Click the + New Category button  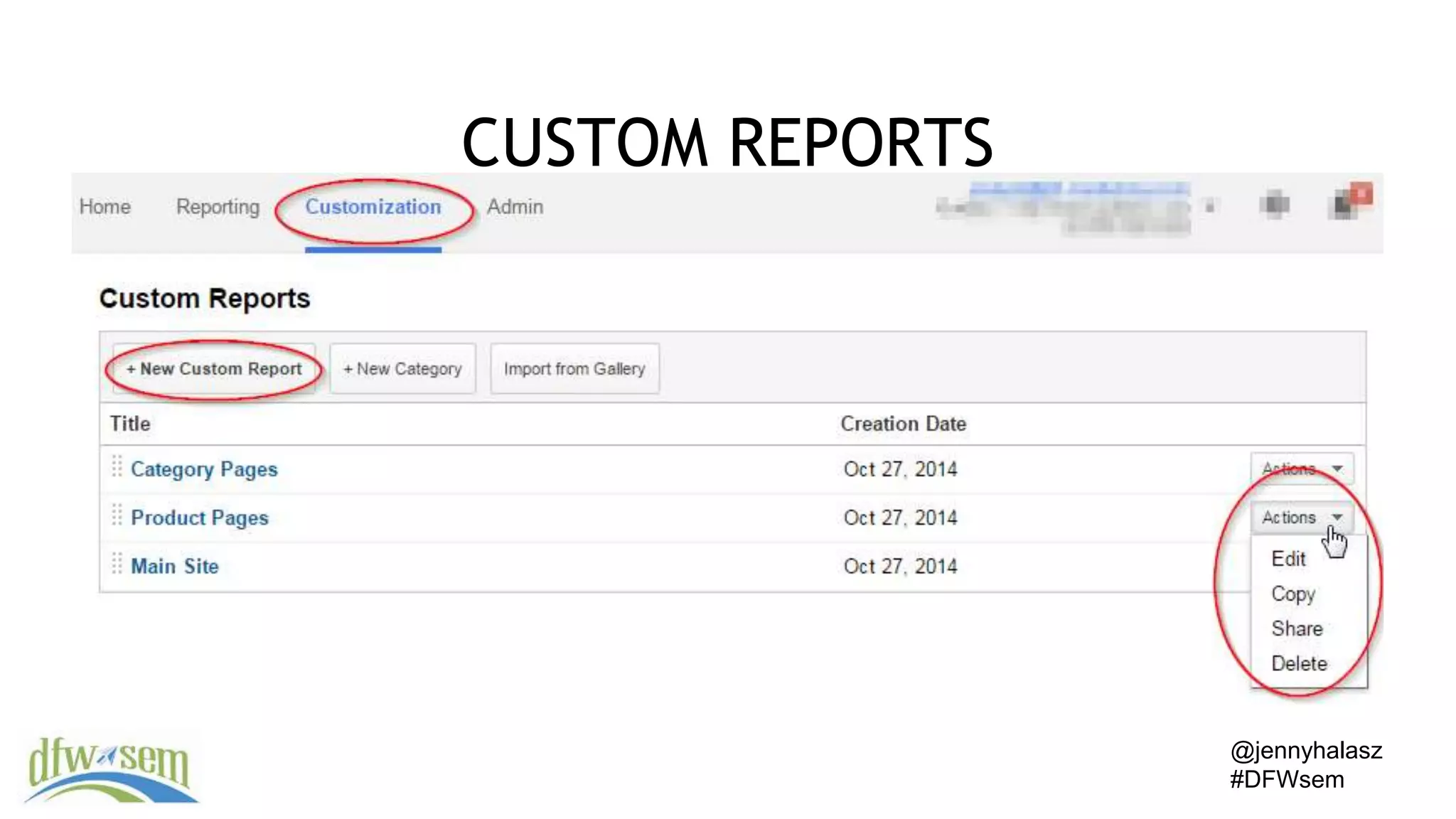pyautogui.click(x=402, y=369)
